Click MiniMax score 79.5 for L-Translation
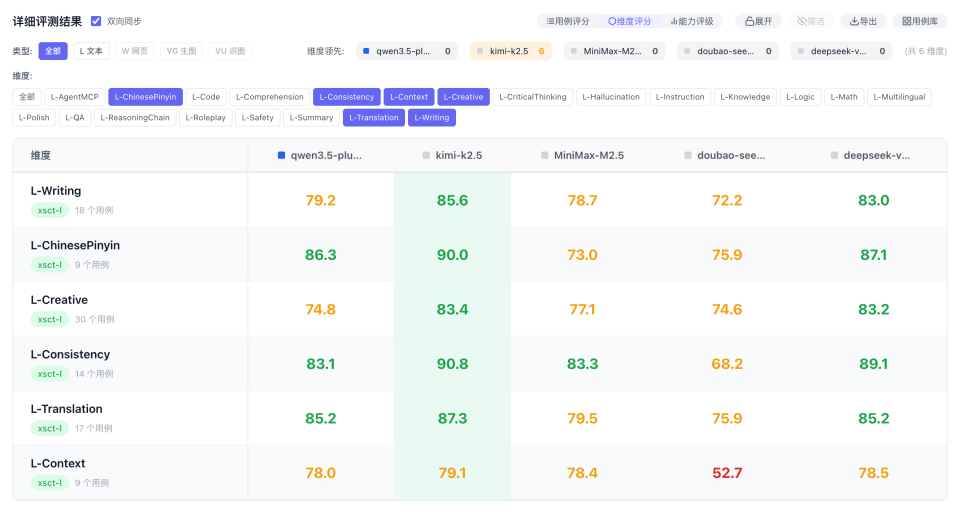Screen dimensions: 960x511 (582, 418)
